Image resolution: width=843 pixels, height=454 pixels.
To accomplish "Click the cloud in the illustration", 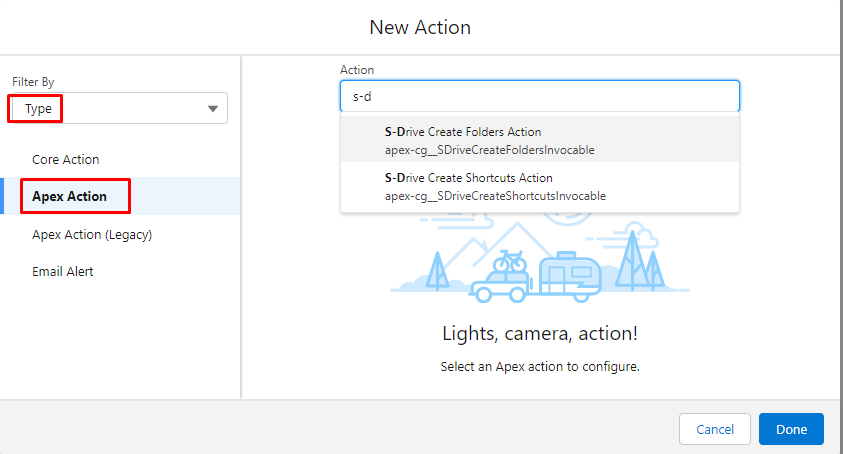I will coord(646,236).
